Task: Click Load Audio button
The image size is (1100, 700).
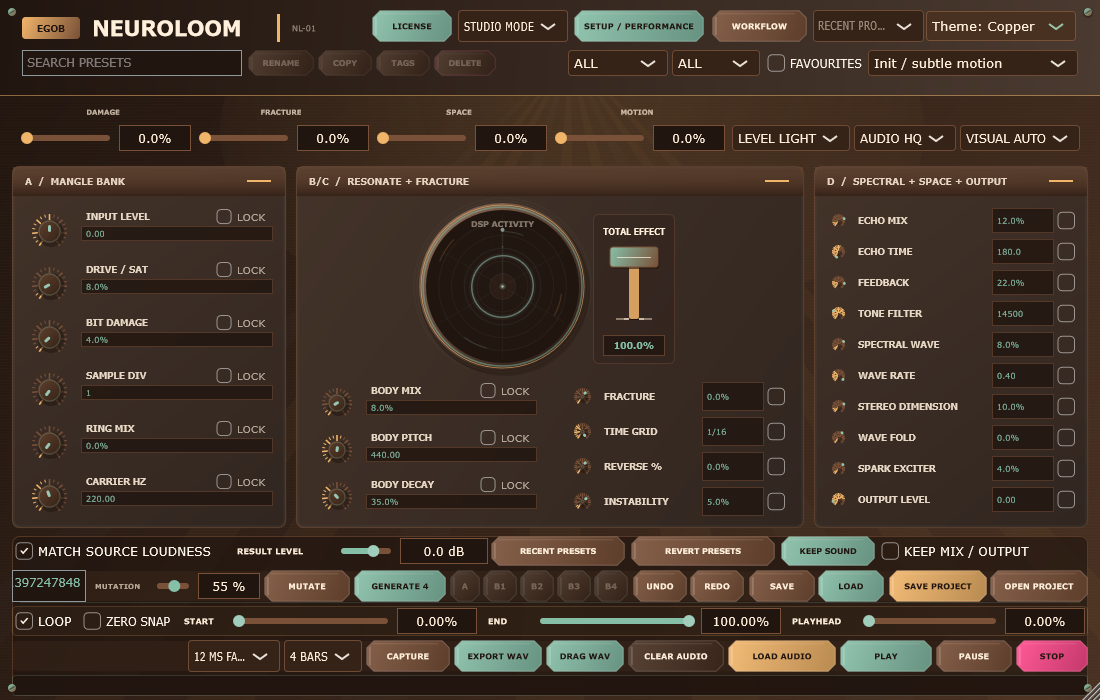Action: click(782, 657)
